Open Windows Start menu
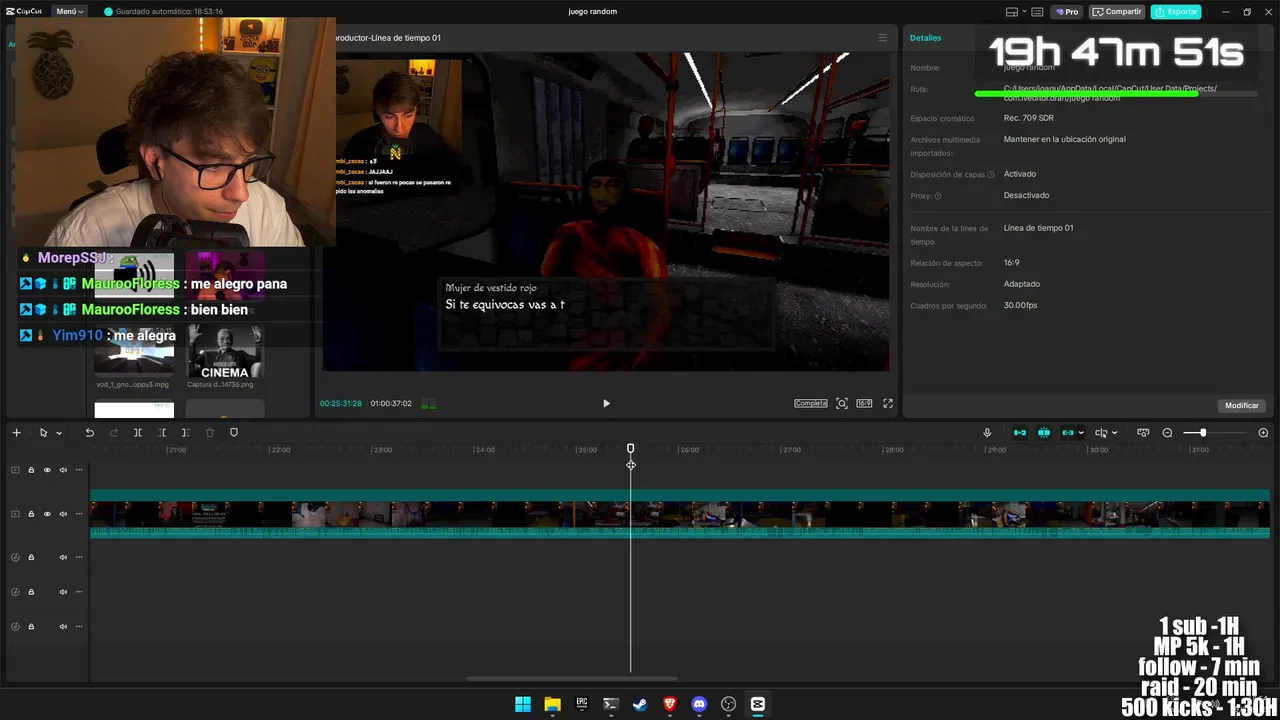This screenshot has width=1280, height=720. tap(523, 704)
